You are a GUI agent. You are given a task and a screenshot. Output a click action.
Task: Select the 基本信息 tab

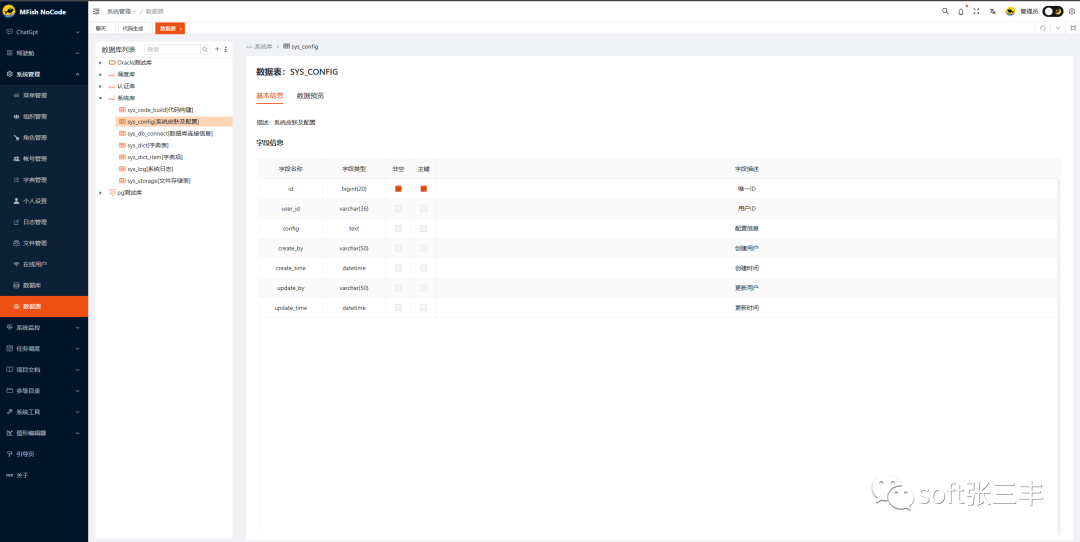(x=269, y=96)
